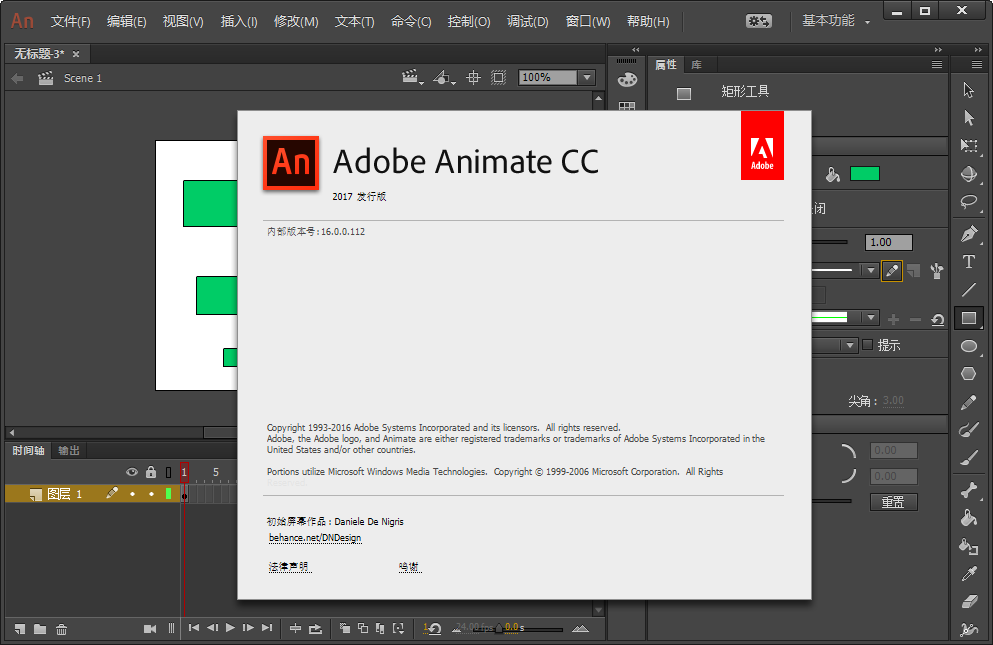Enable outline mode for layer 图层 1
Screen dimensions: 993x645
(x=169, y=493)
